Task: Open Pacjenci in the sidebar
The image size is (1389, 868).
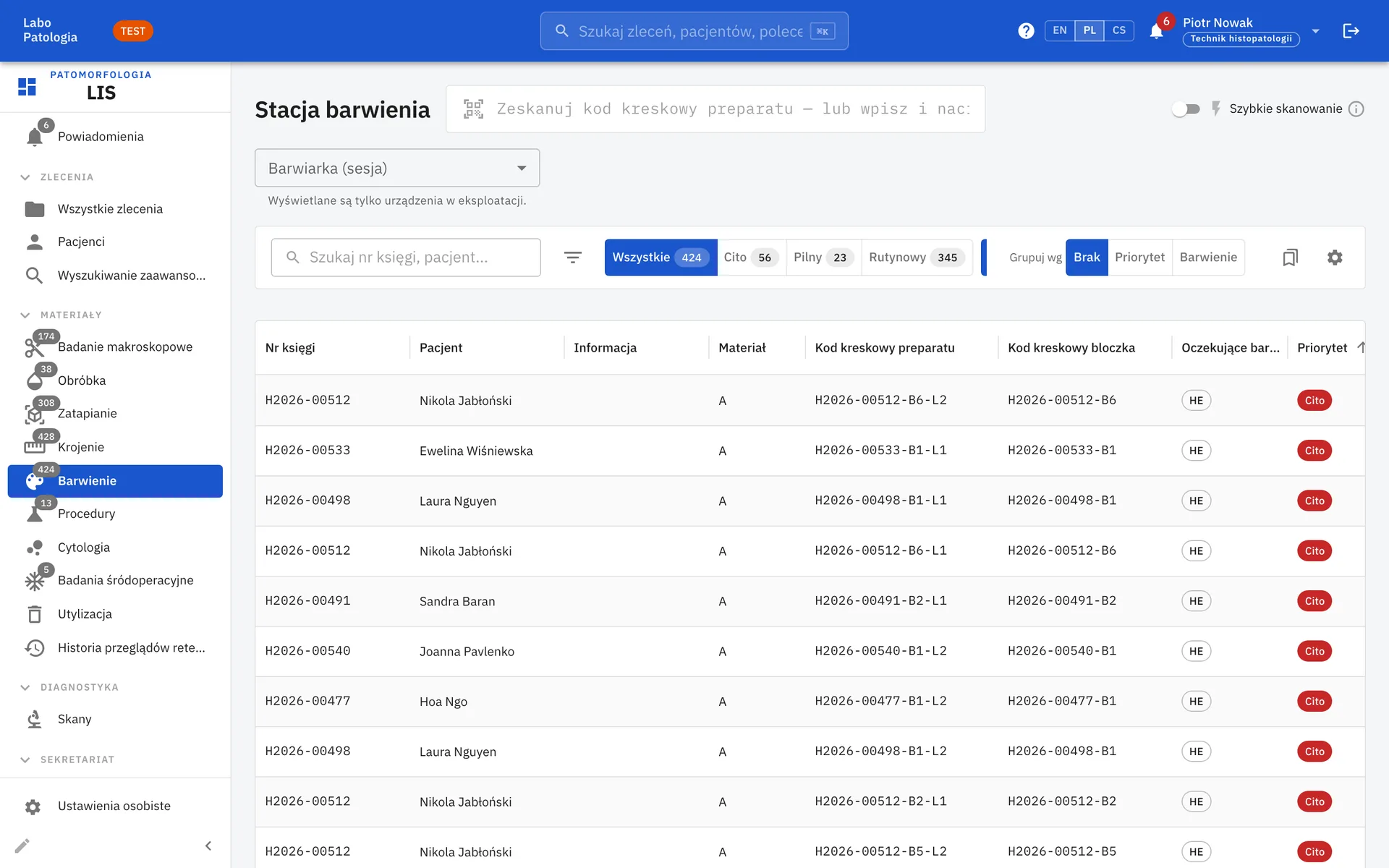Action: 115,242
